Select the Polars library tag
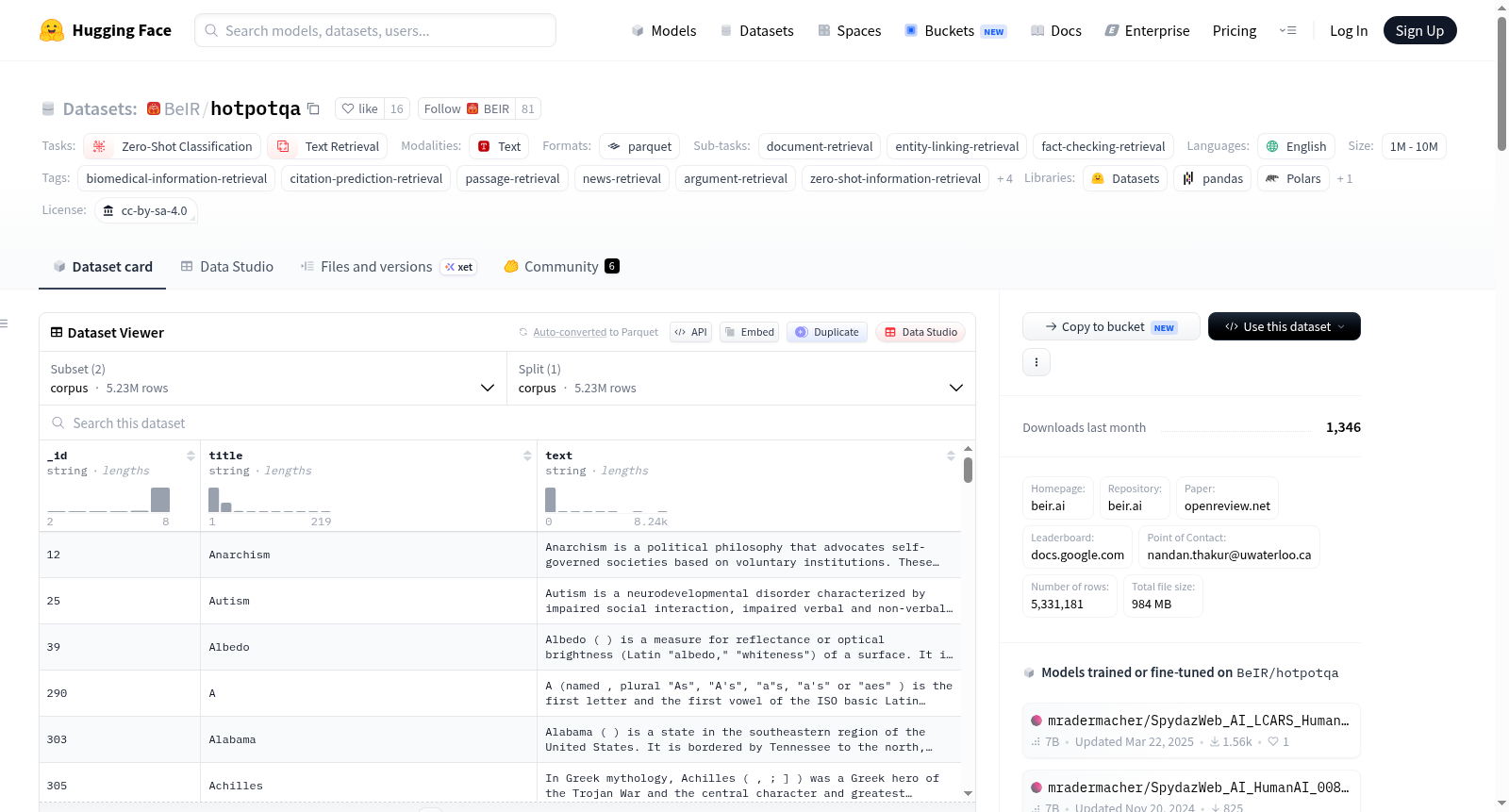The image size is (1509, 812). pos(1293,178)
